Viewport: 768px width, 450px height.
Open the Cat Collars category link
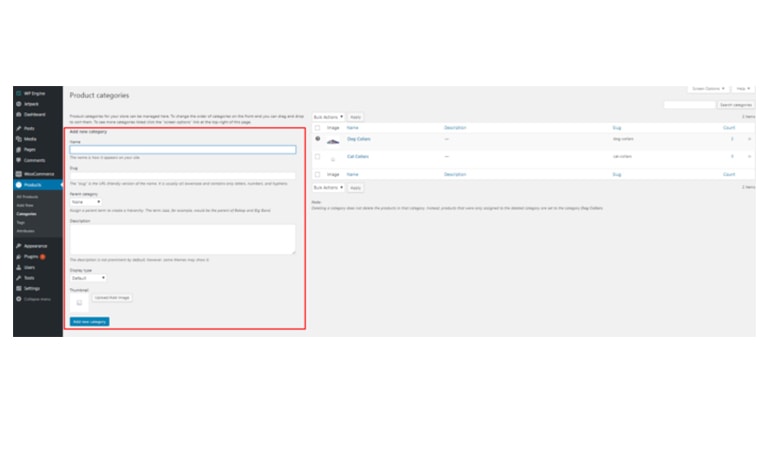tap(358, 157)
